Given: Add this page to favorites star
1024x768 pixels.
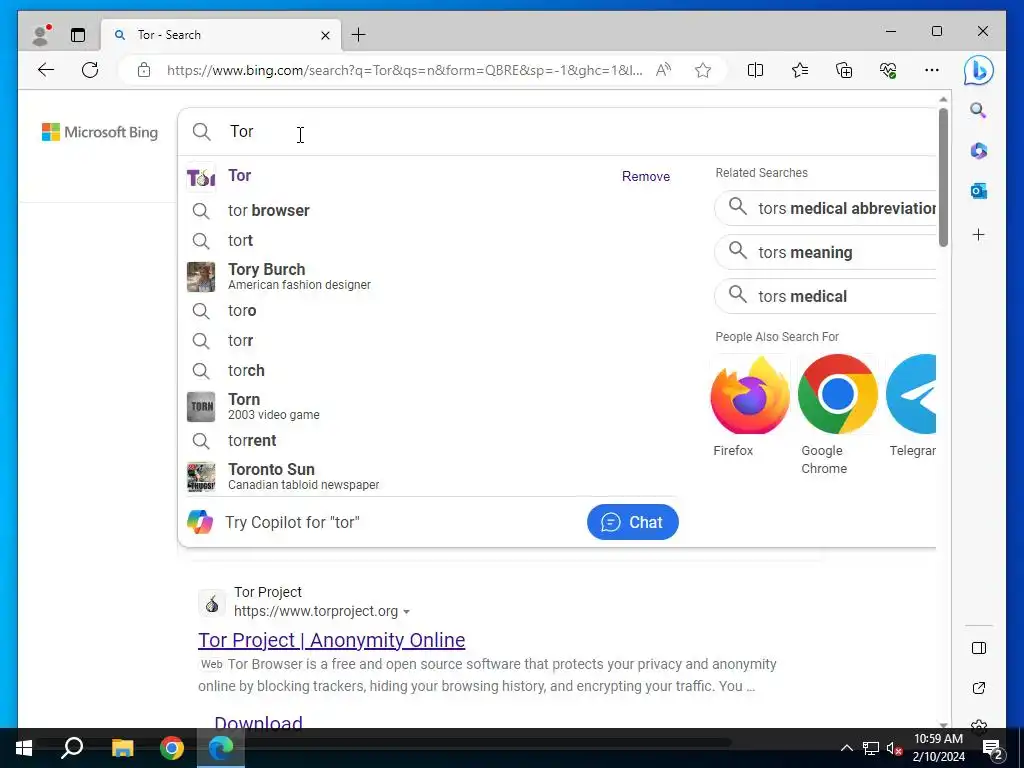Looking at the screenshot, I should point(703,70).
